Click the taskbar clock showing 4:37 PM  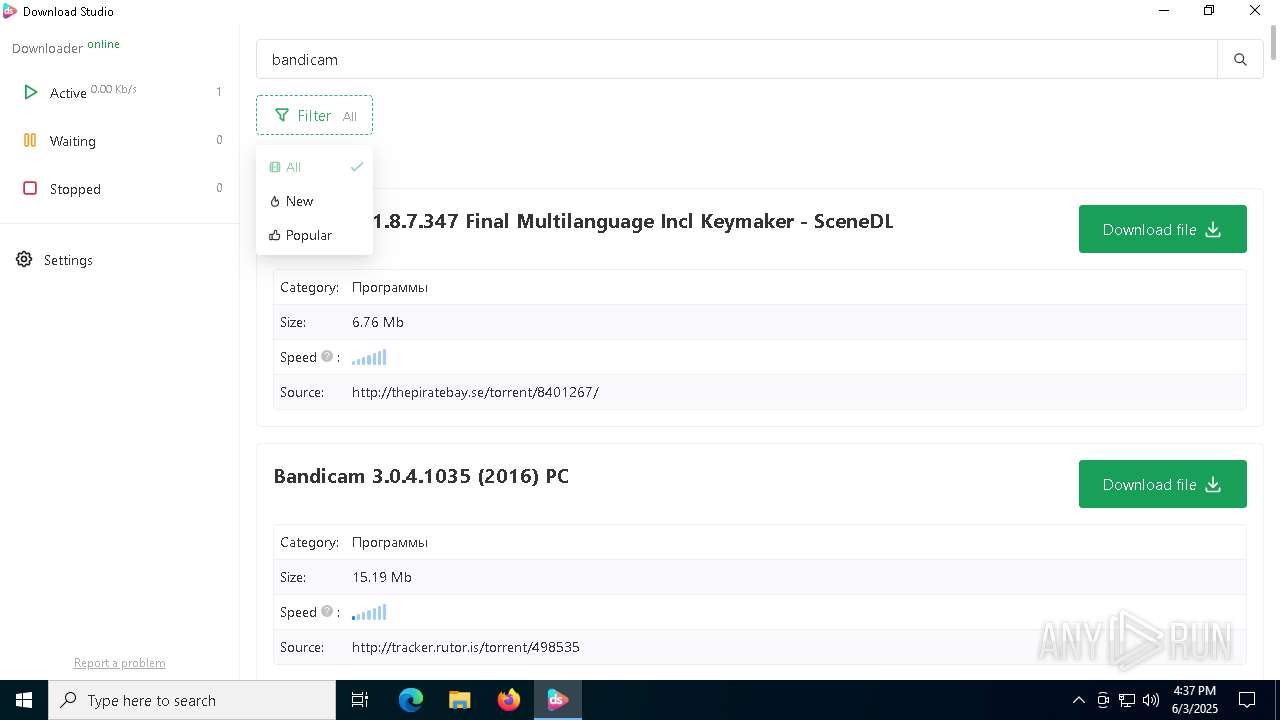pos(1194,700)
